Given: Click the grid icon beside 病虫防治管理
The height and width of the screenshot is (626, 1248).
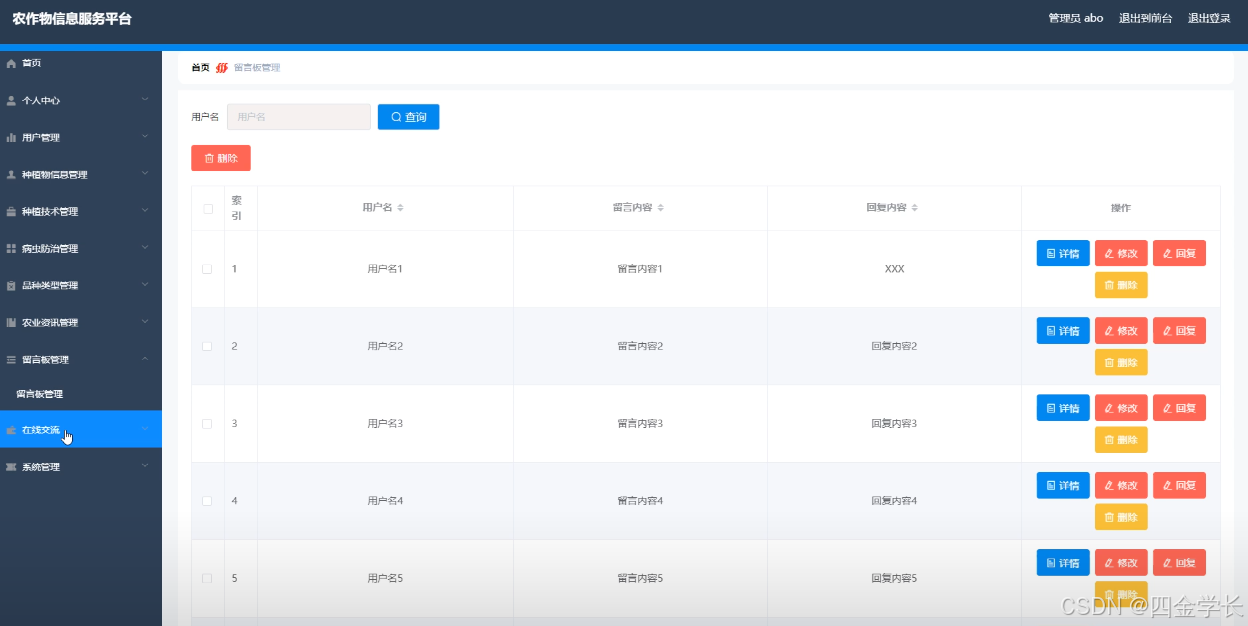Looking at the screenshot, I should 11,249.
